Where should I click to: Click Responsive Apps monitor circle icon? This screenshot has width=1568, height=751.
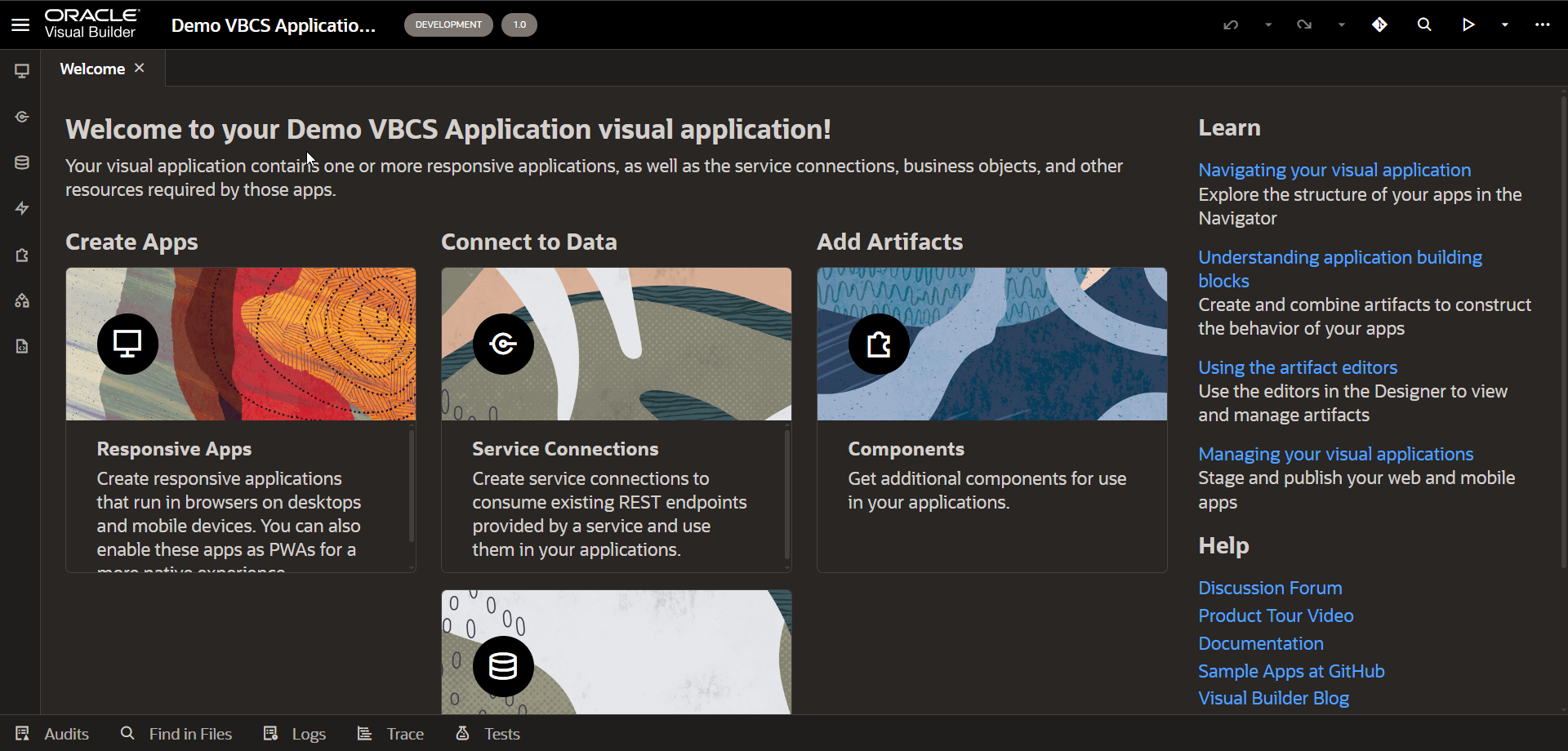tap(127, 344)
